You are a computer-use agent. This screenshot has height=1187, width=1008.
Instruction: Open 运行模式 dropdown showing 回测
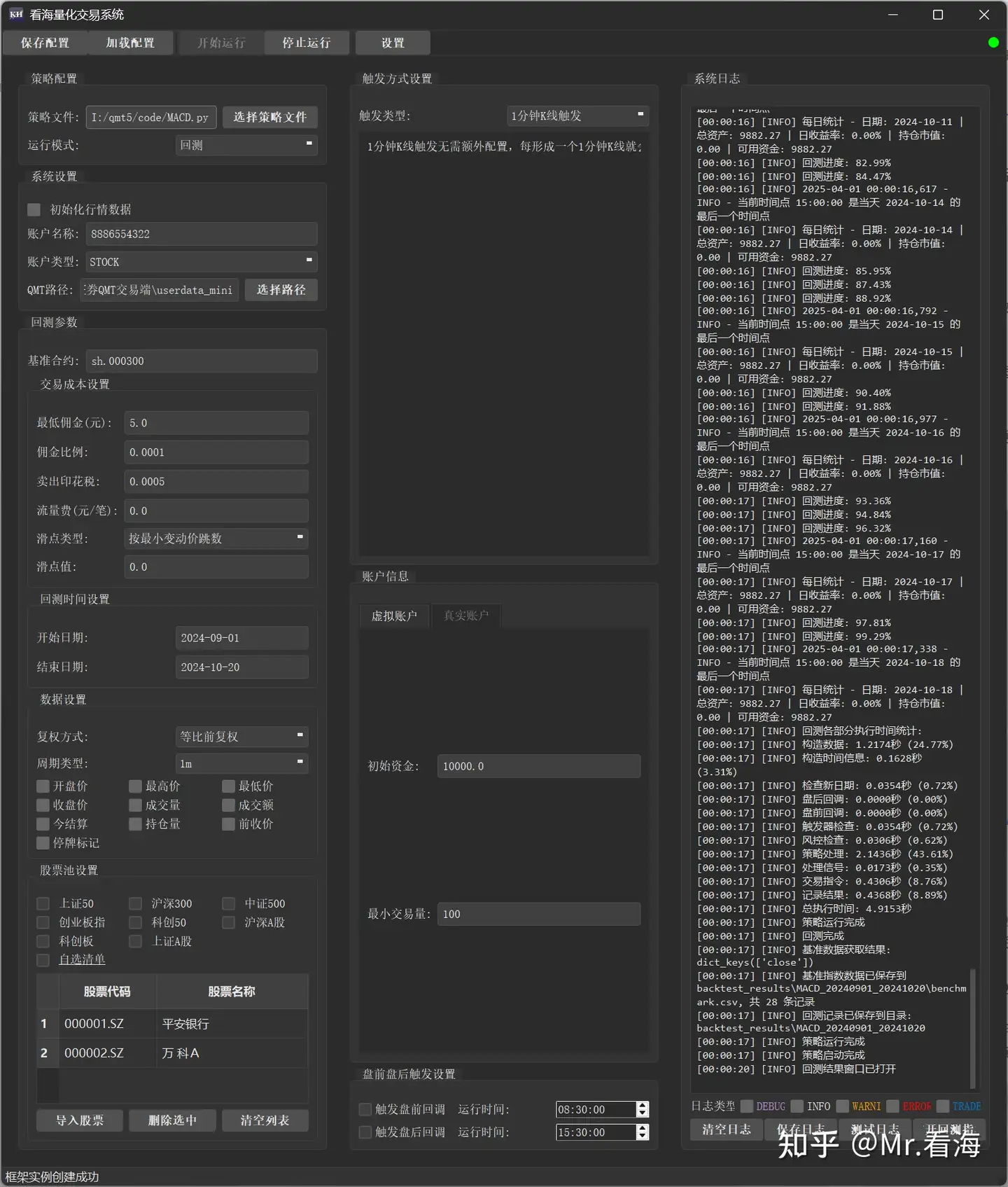246,145
